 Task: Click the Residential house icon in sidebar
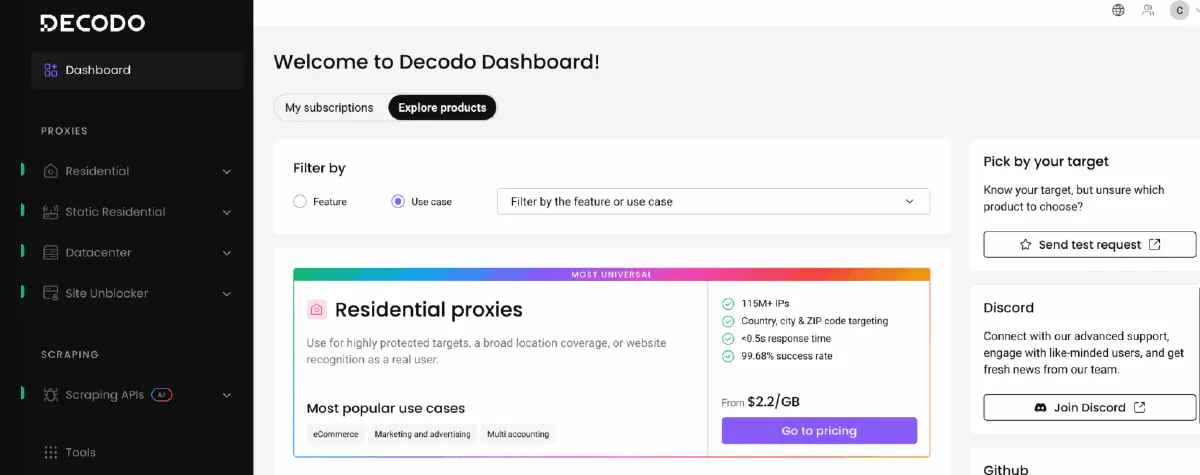51,171
